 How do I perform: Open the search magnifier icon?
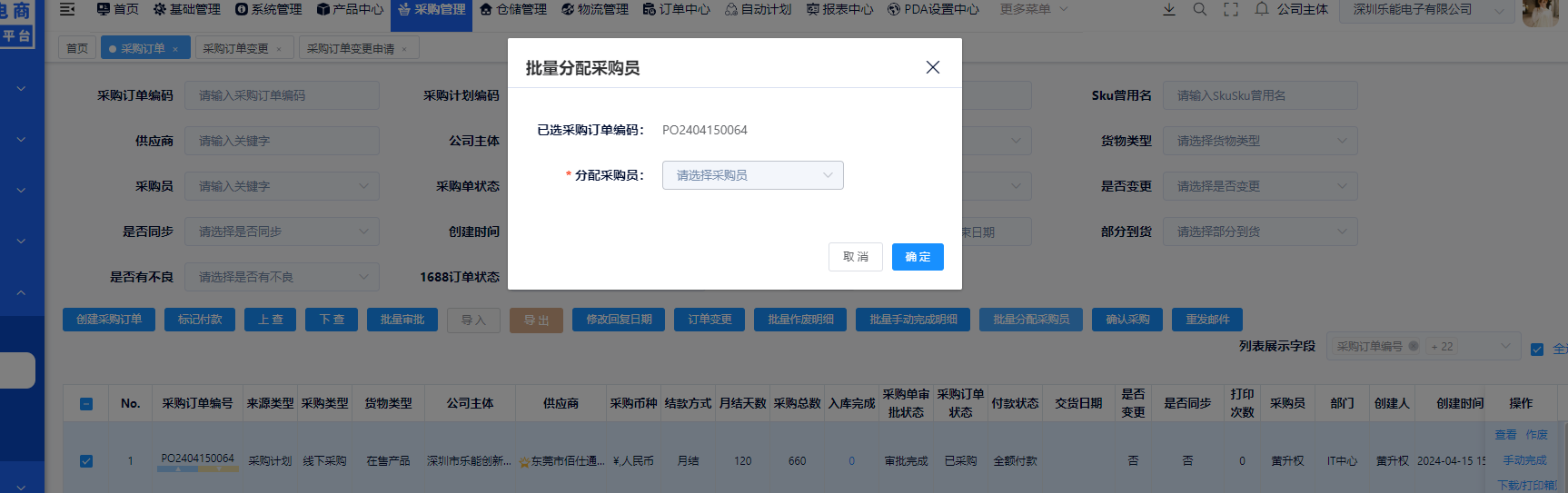(1200, 9)
